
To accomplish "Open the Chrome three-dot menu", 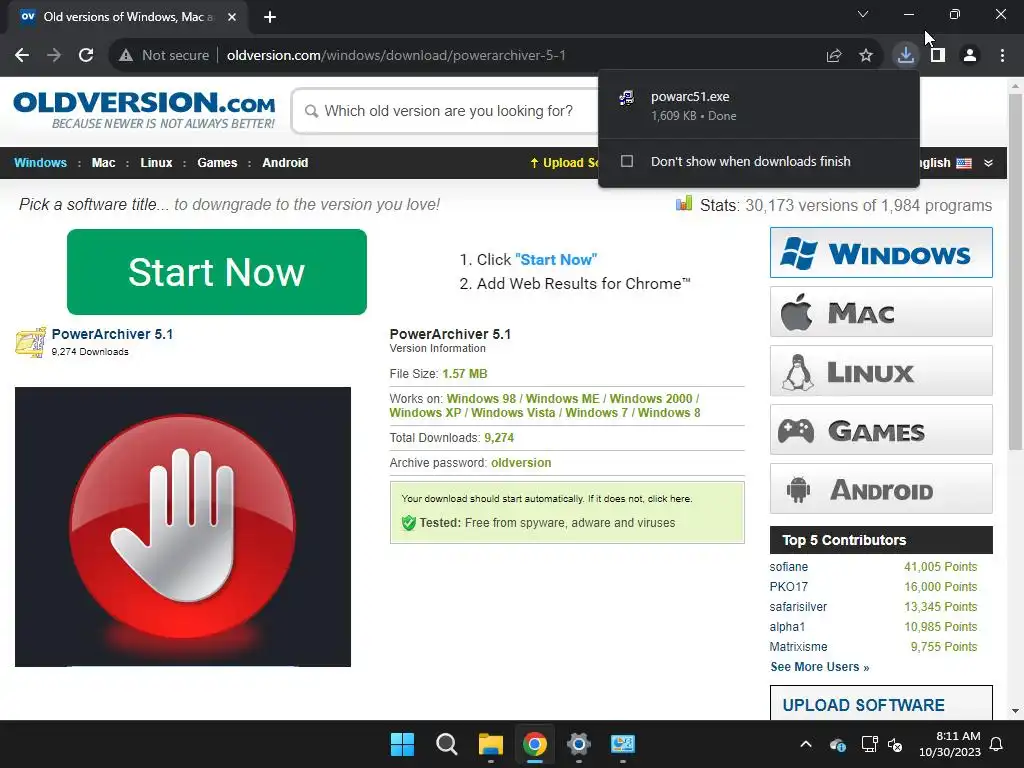I will (x=1002, y=56).
